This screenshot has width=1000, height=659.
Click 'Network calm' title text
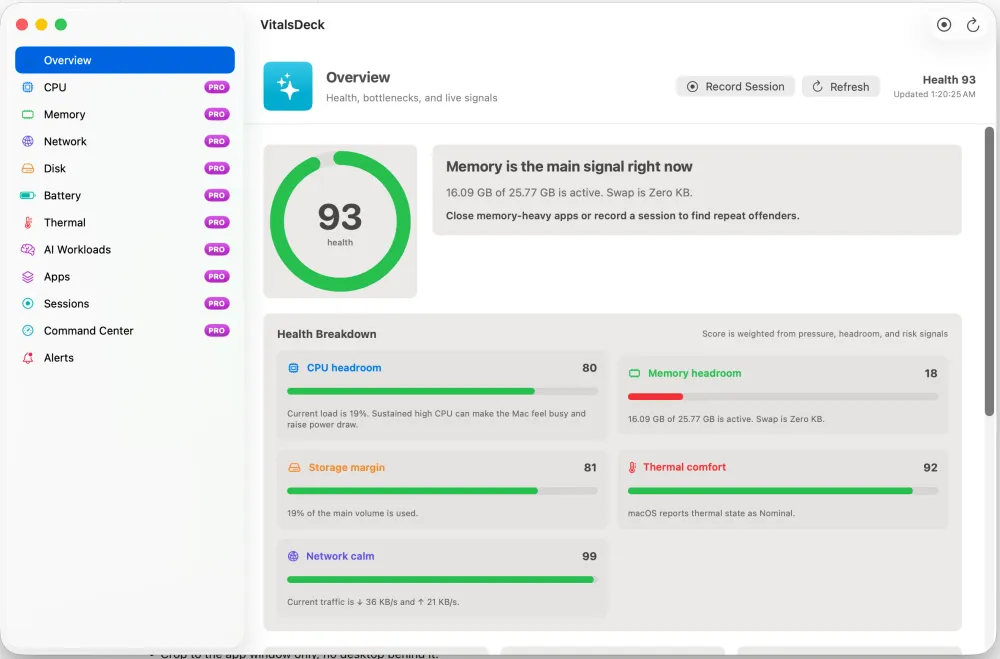tap(340, 556)
